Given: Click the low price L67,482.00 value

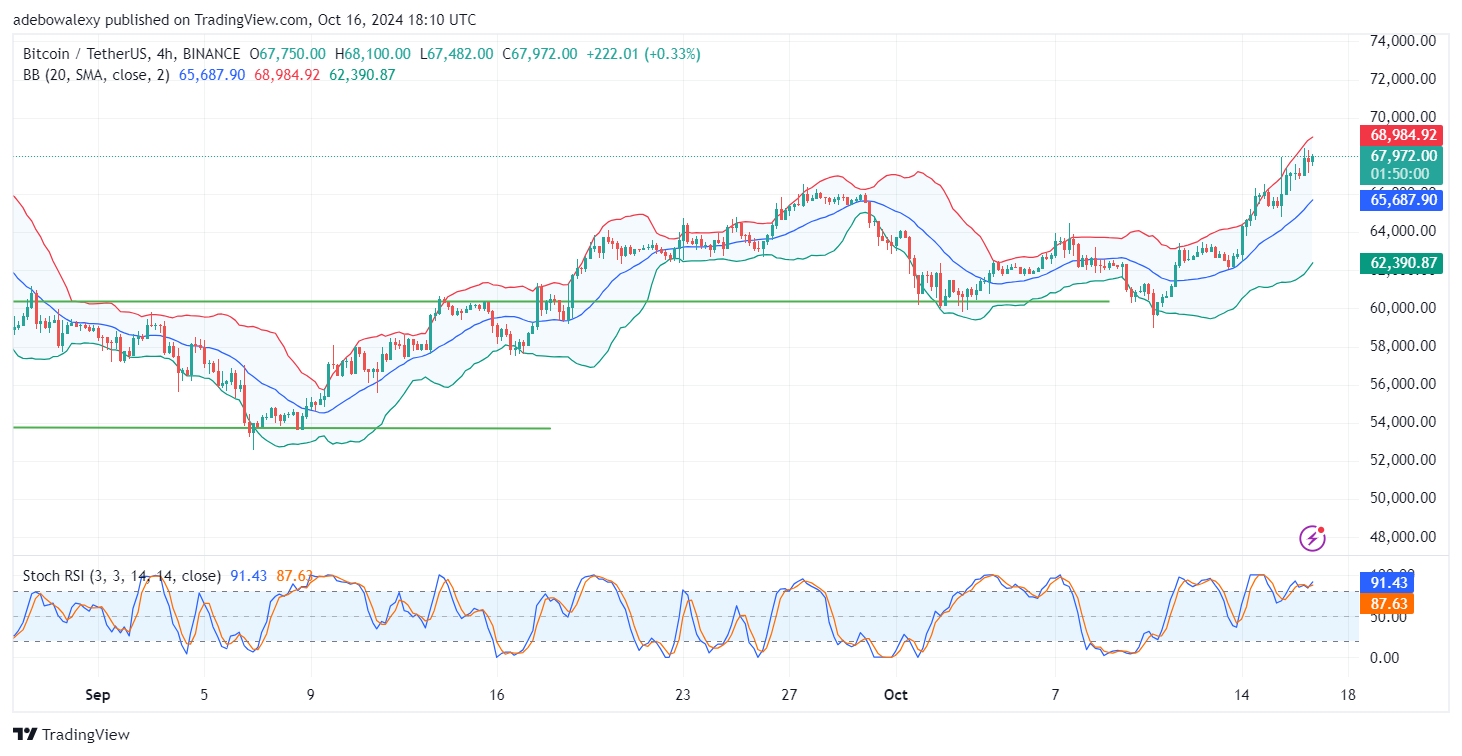Looking at the screenshot, I should [x=456, y=54].
